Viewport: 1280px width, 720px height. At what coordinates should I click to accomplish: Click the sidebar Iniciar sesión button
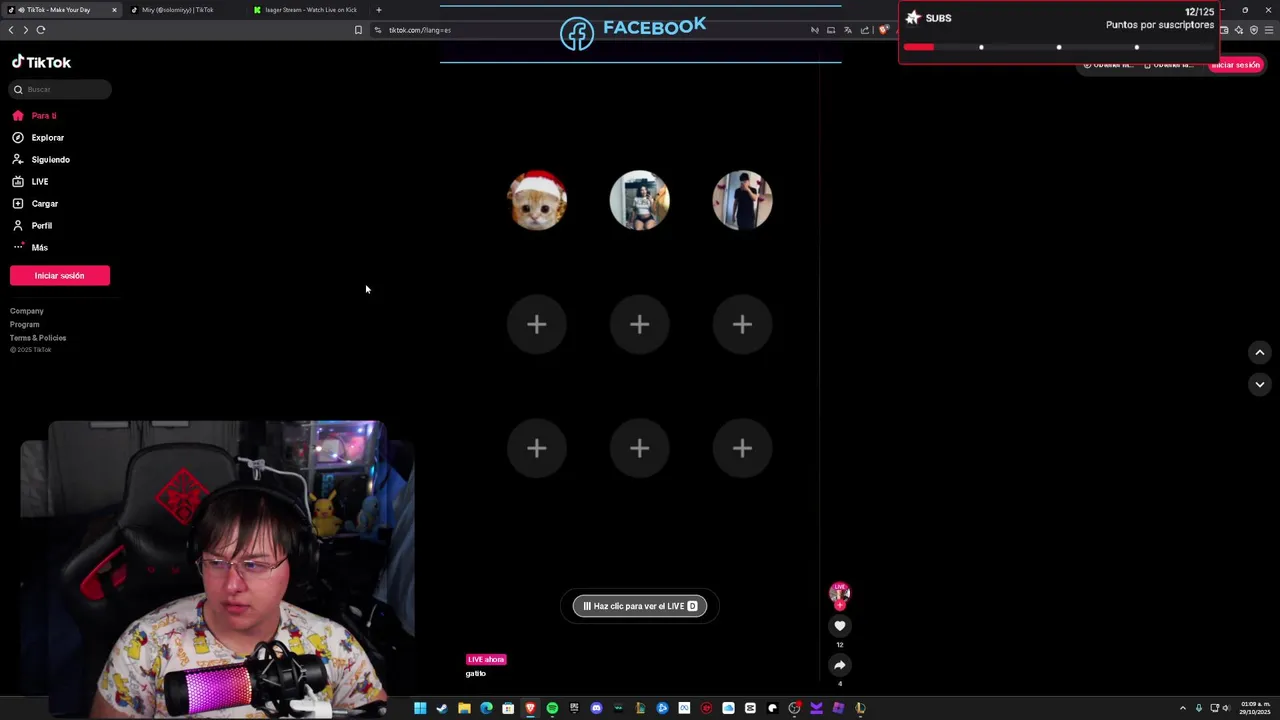coord(60,276)
